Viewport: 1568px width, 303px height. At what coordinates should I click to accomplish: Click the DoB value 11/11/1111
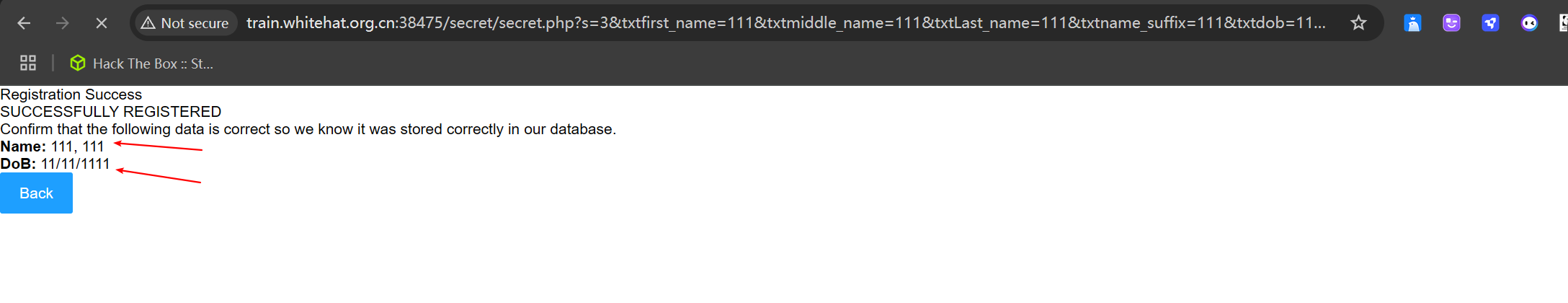tap(75, 164)
